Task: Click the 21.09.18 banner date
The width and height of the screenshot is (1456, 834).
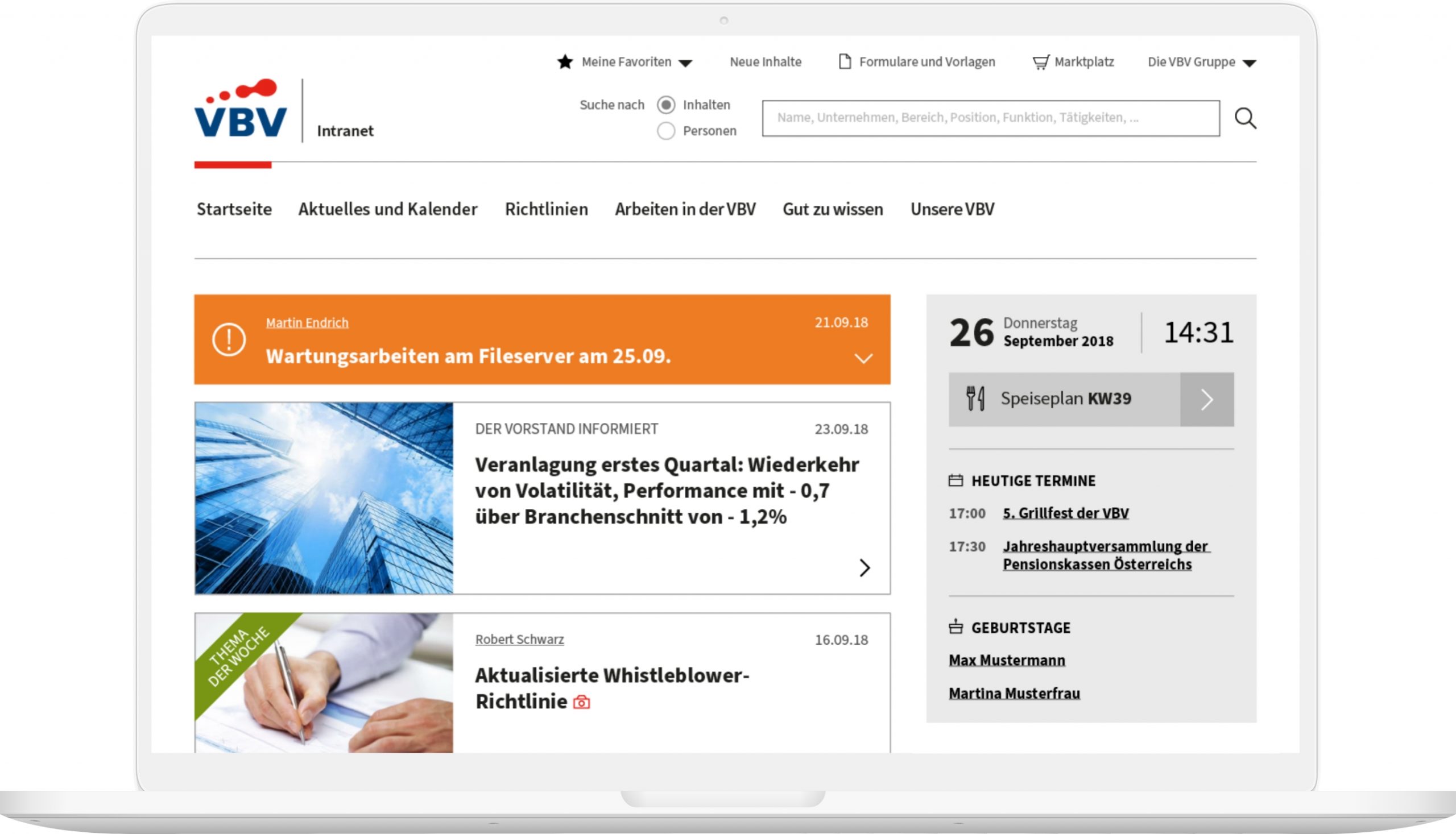Action: point(841,322)
